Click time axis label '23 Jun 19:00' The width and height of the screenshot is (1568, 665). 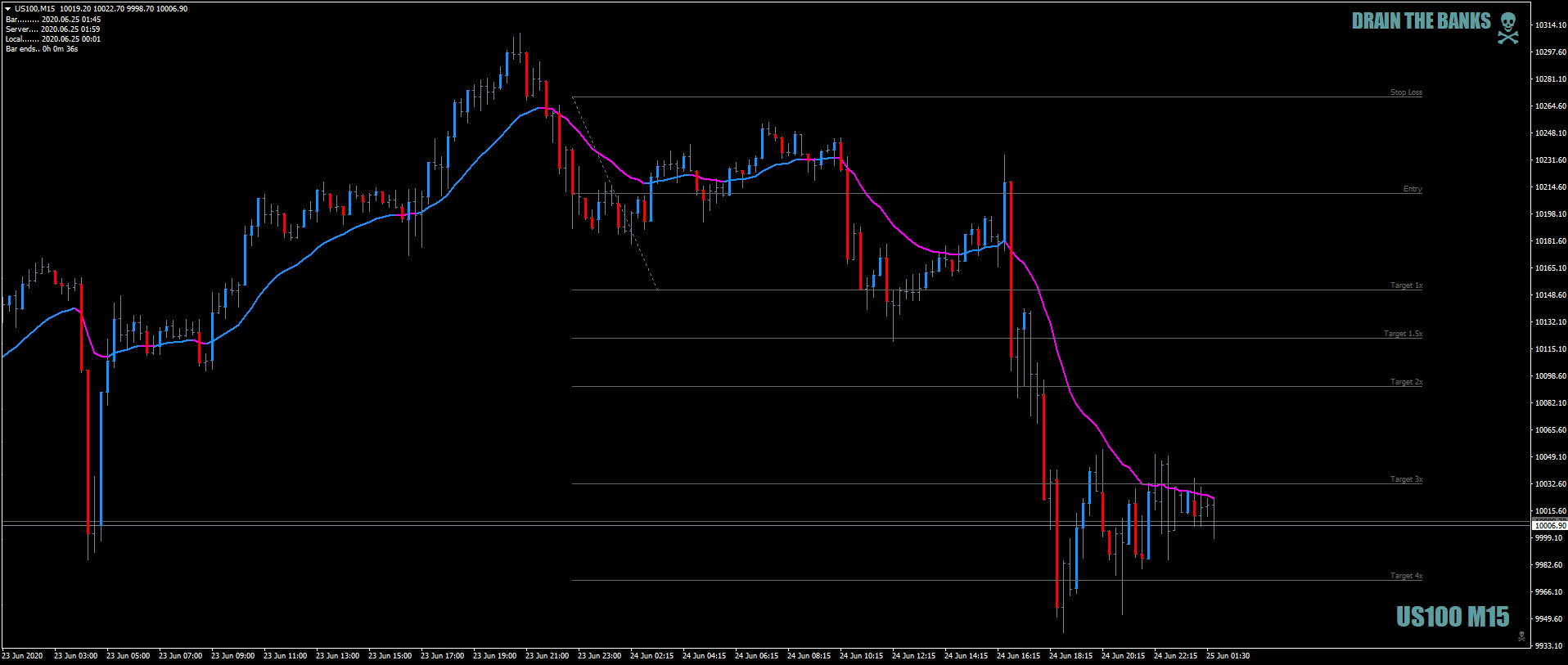point(494,656)
